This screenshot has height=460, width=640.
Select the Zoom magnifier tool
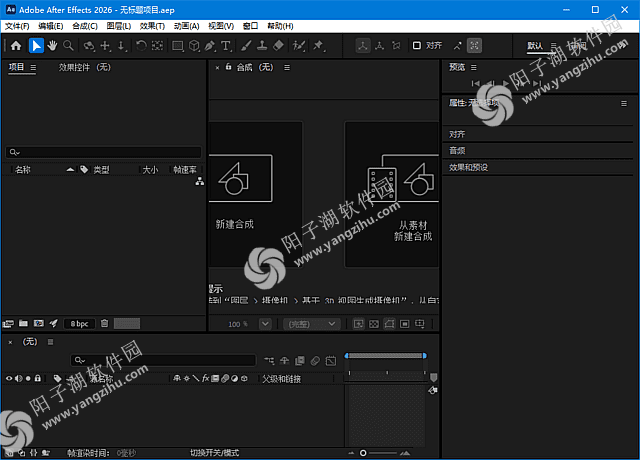(x=68, y=45)
